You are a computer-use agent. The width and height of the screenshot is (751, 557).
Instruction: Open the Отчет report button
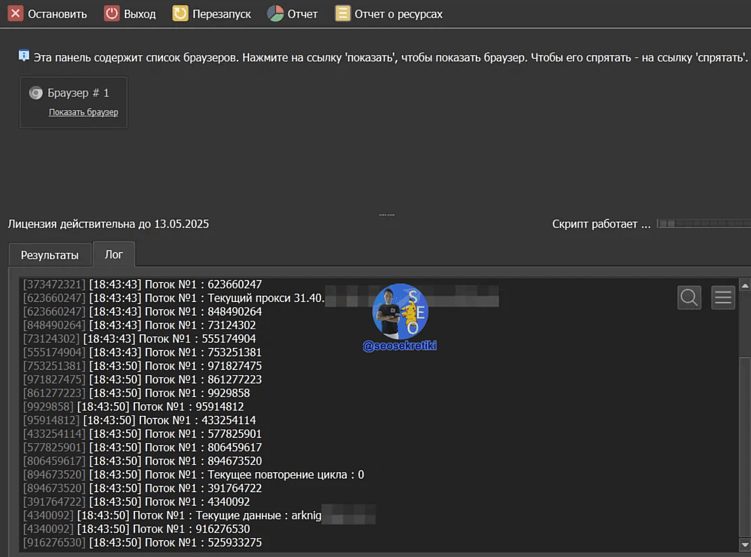coord(292,14)
